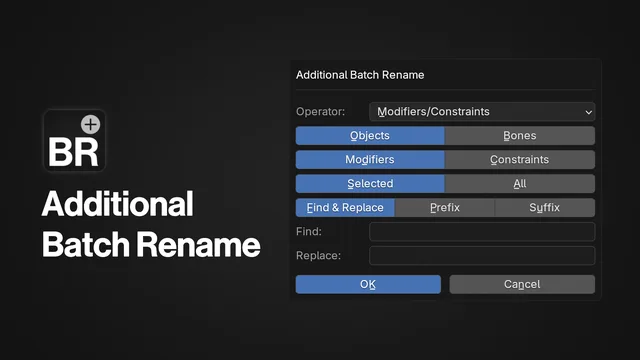Open the Operator dropdown showing Modifiers/Constraints

[x=482, y=112]
